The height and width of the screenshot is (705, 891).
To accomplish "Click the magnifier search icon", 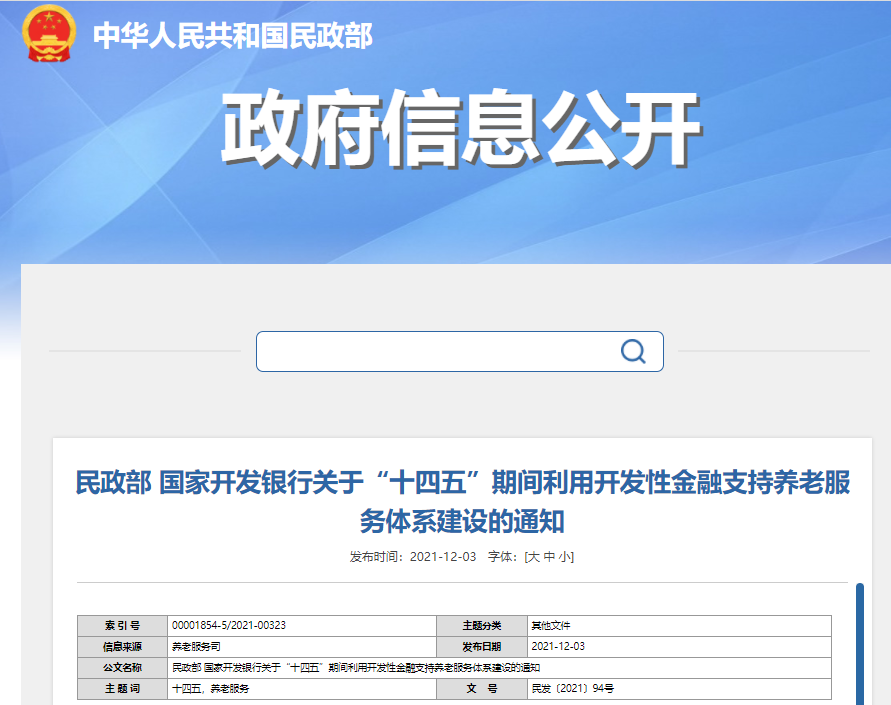I will click(x=633, y=351).
